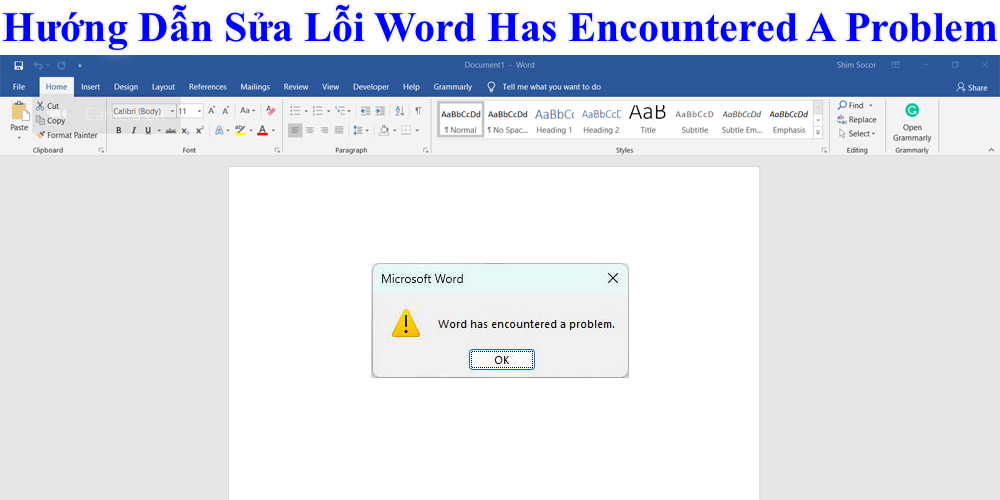This screenshot has height=500, width=1000.
Task: Click the Undo arrow in Quick Access Toolbar
Action: click(38, 65)
